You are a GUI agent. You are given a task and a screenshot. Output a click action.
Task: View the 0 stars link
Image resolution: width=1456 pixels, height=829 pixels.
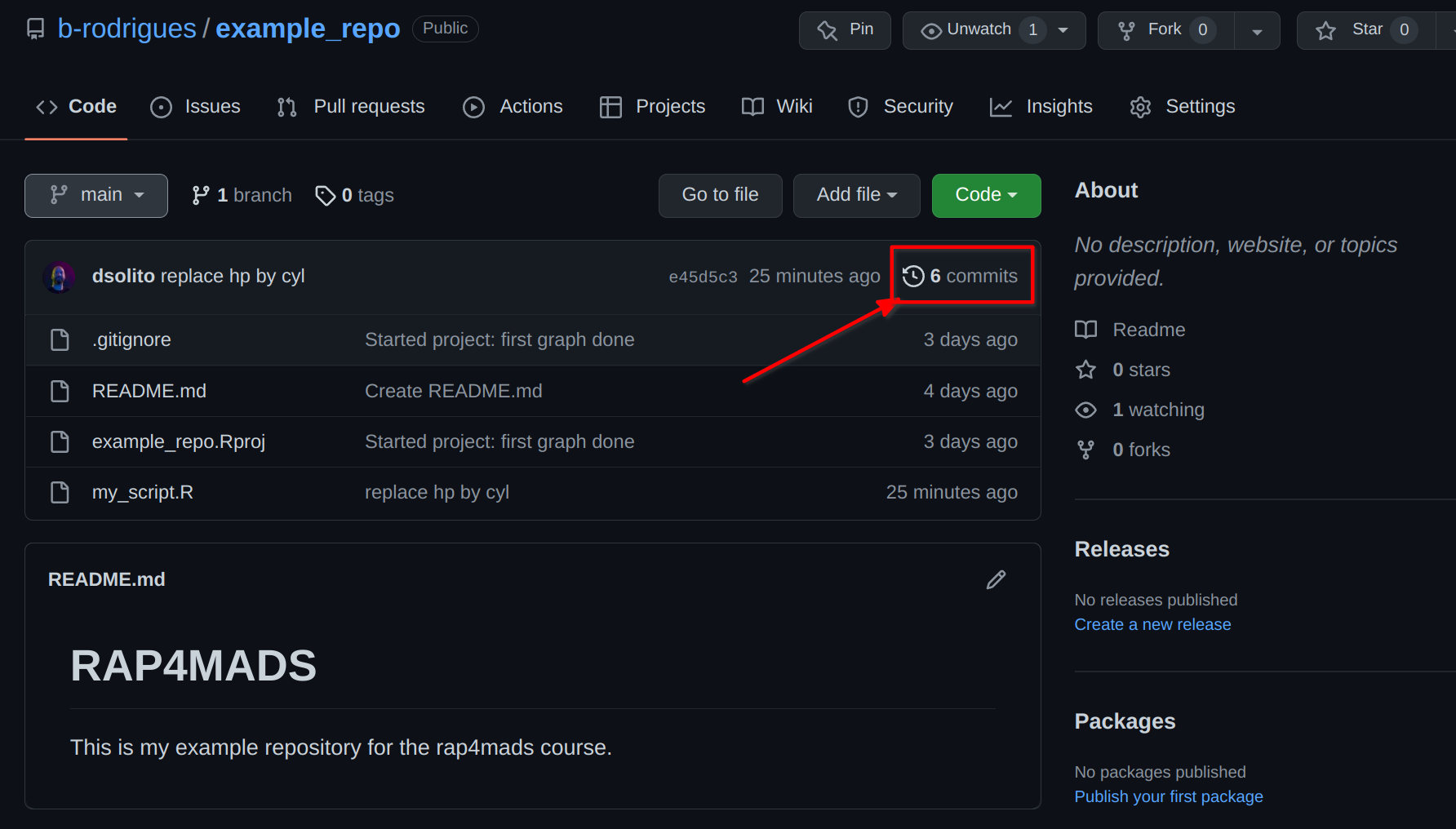point(1123,370)
